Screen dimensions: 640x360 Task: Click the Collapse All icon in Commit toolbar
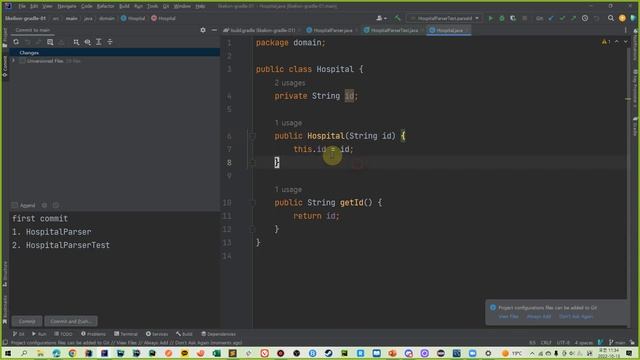coord(110,42)
